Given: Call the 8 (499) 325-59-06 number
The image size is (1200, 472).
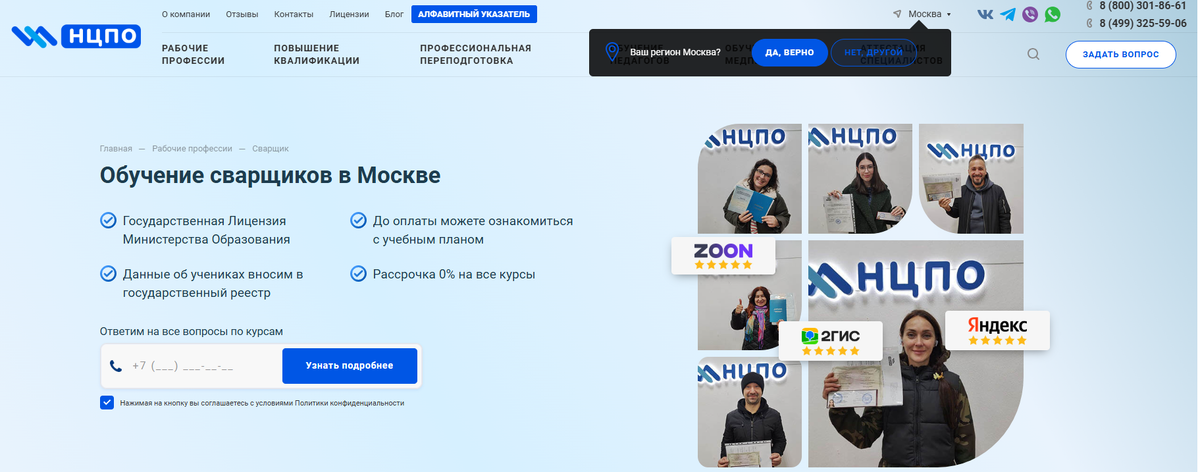Looking at the screenshot, I should 1142,22.
